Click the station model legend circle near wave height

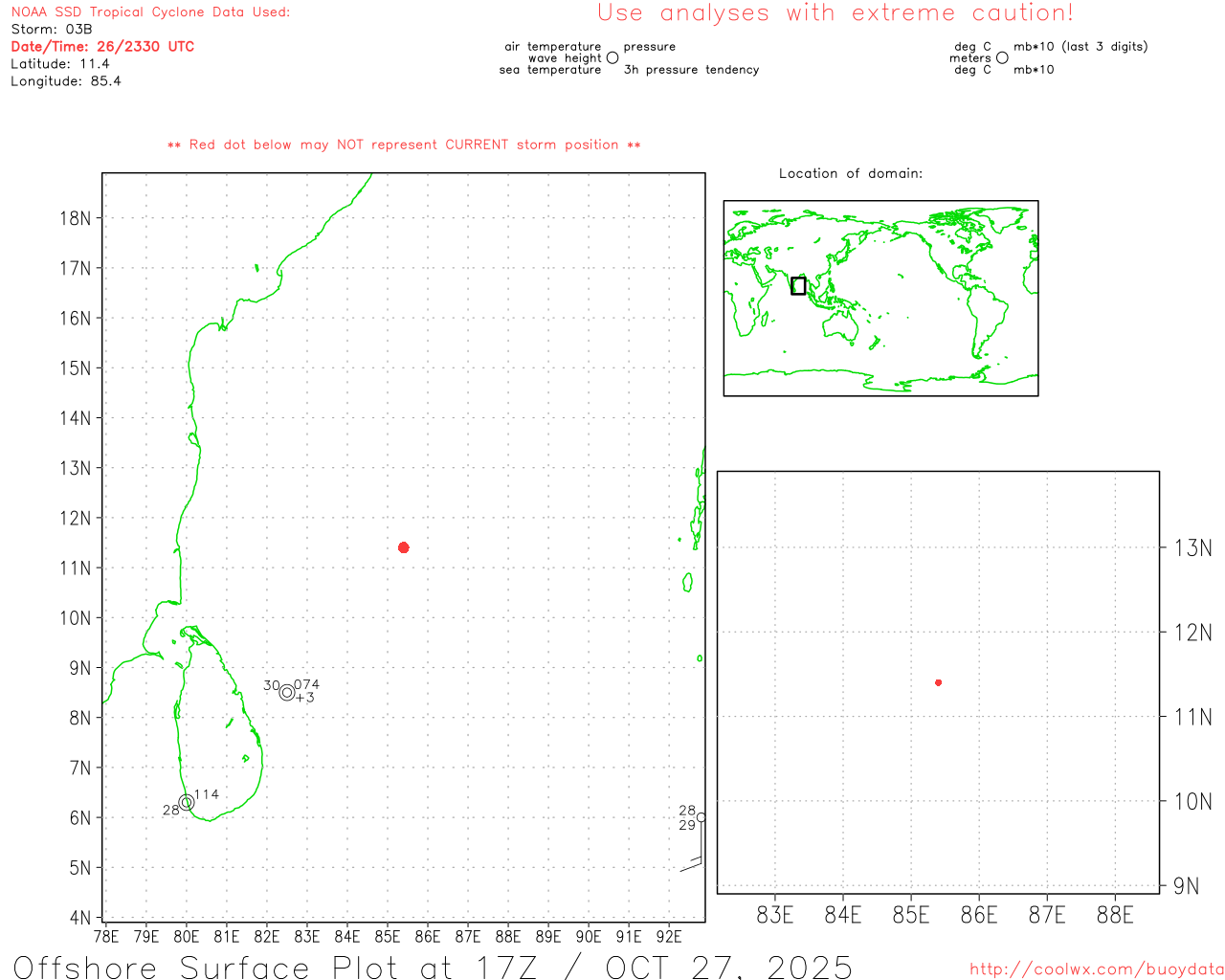(612, 57)
